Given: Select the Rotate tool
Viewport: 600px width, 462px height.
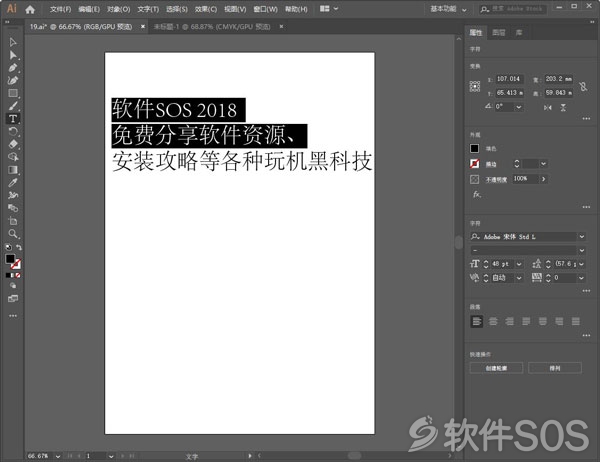Looking at the screenshot, I should pos(13,132).
